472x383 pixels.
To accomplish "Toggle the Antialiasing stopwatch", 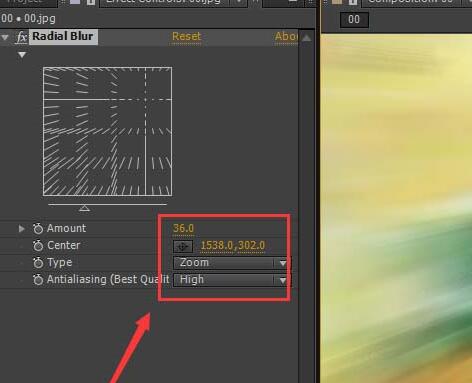I will (38, 280).
